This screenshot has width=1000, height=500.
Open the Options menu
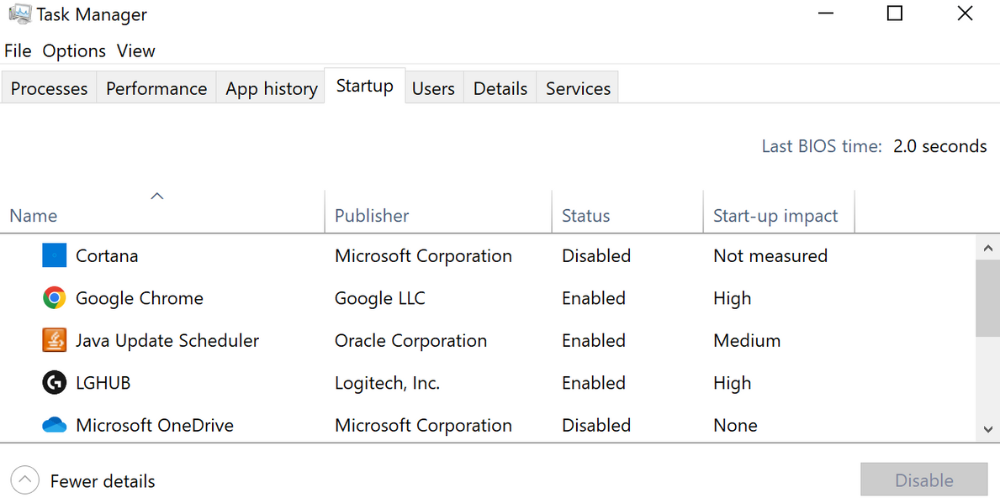click(x=74, y=51)
